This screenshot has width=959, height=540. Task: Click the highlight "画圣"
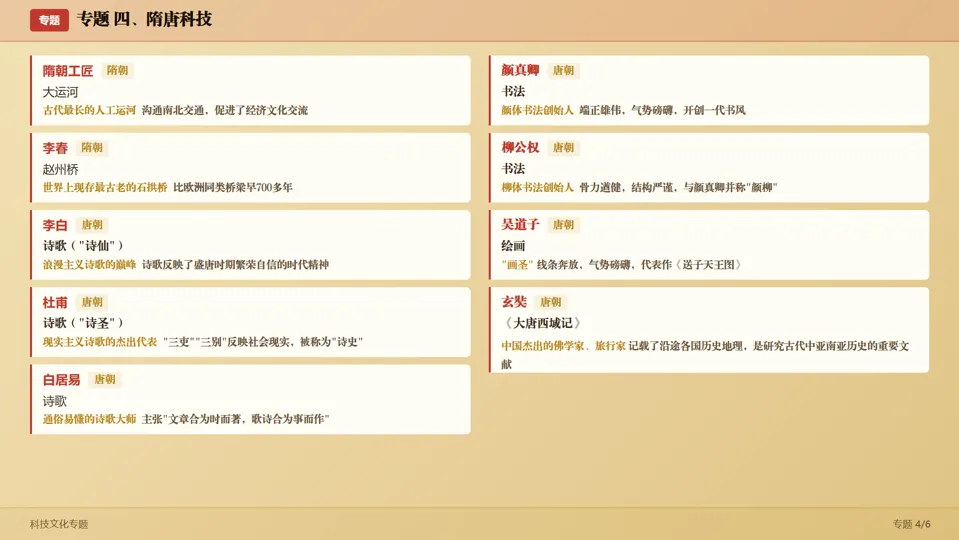click(x=517, y=264)
